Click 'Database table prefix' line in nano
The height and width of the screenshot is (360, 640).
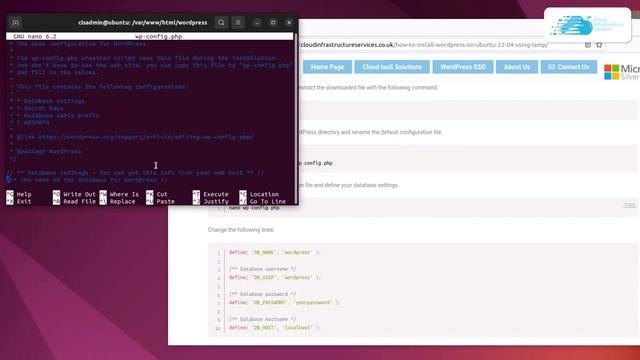click(x=58, y=116)
